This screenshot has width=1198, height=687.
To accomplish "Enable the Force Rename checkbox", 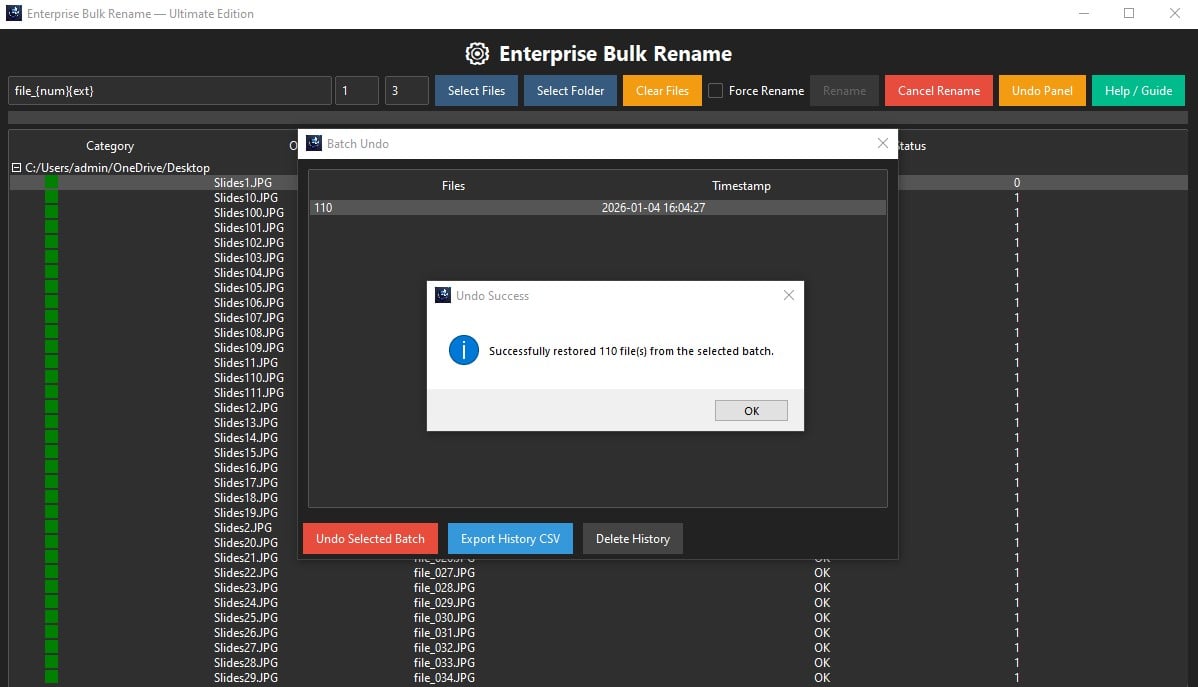I will 715,90.
